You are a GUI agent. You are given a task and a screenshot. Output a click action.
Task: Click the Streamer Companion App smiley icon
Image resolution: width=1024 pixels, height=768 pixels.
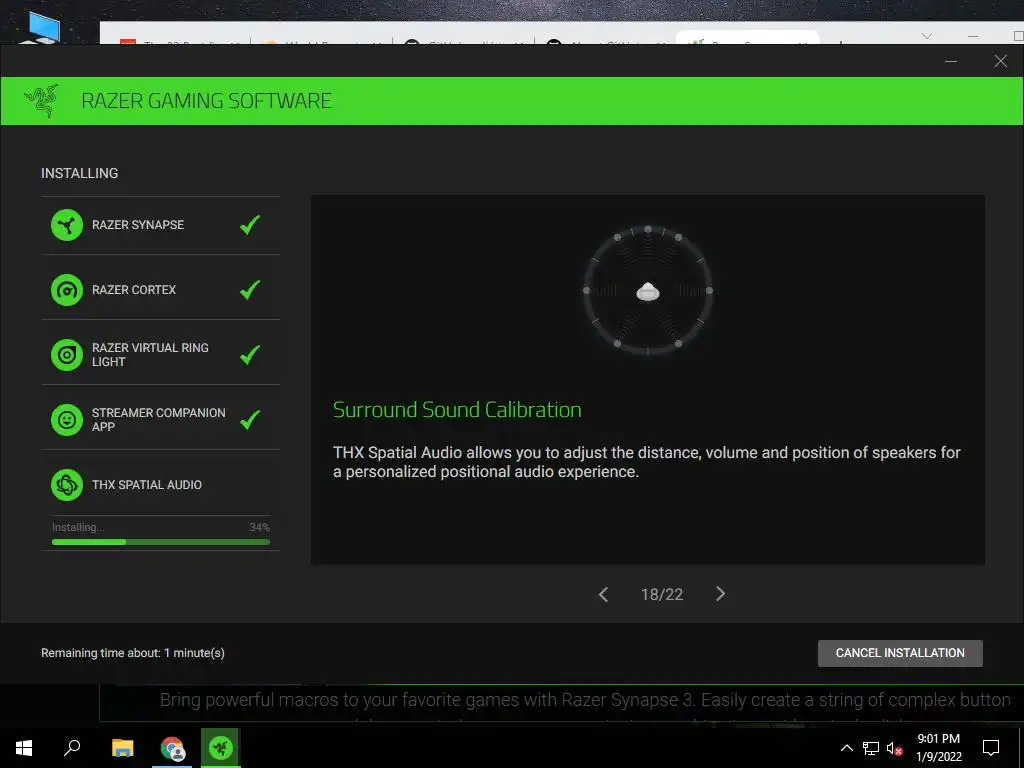click(x=67, y=420)
